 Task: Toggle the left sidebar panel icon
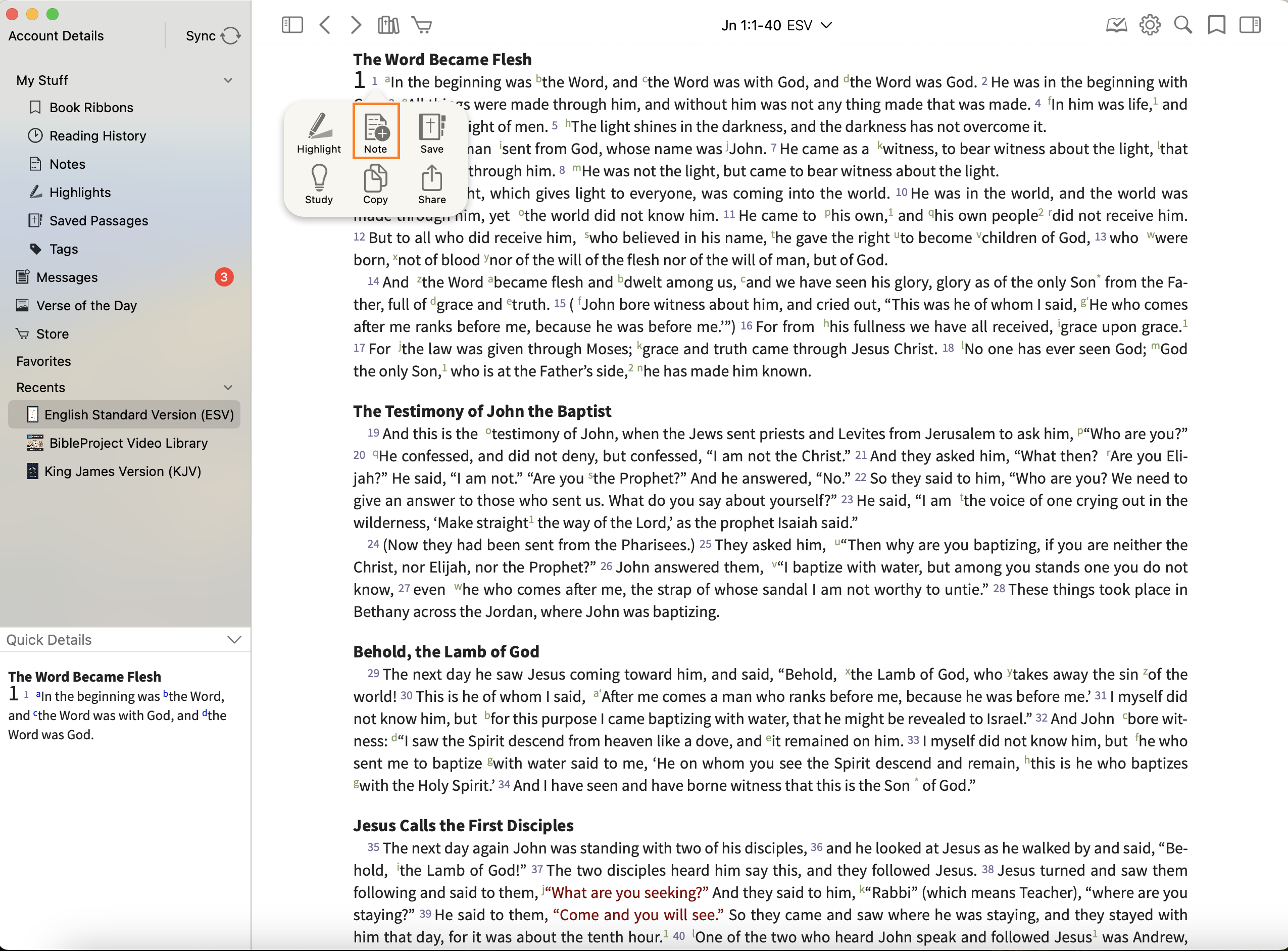tap(292, 25)
